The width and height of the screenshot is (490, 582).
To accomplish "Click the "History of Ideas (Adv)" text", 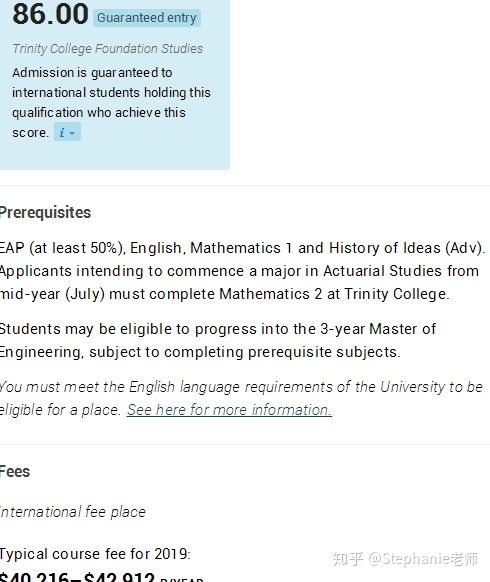I will tap(406, 248).
